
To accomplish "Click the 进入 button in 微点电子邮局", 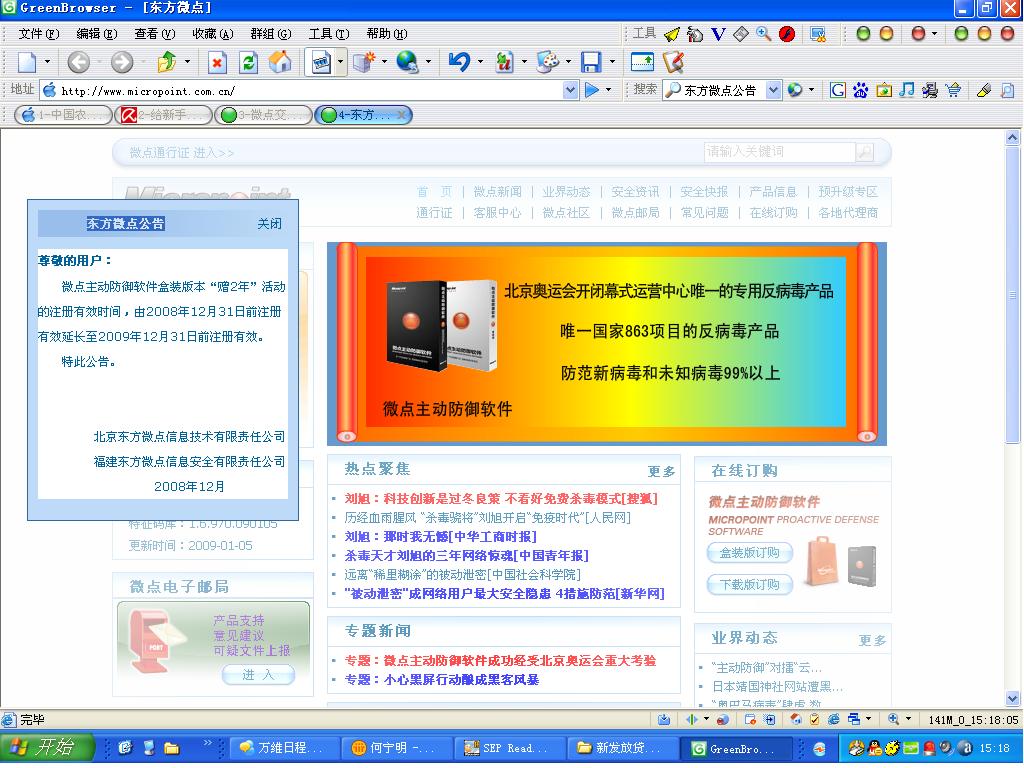I will pos(259,675).
